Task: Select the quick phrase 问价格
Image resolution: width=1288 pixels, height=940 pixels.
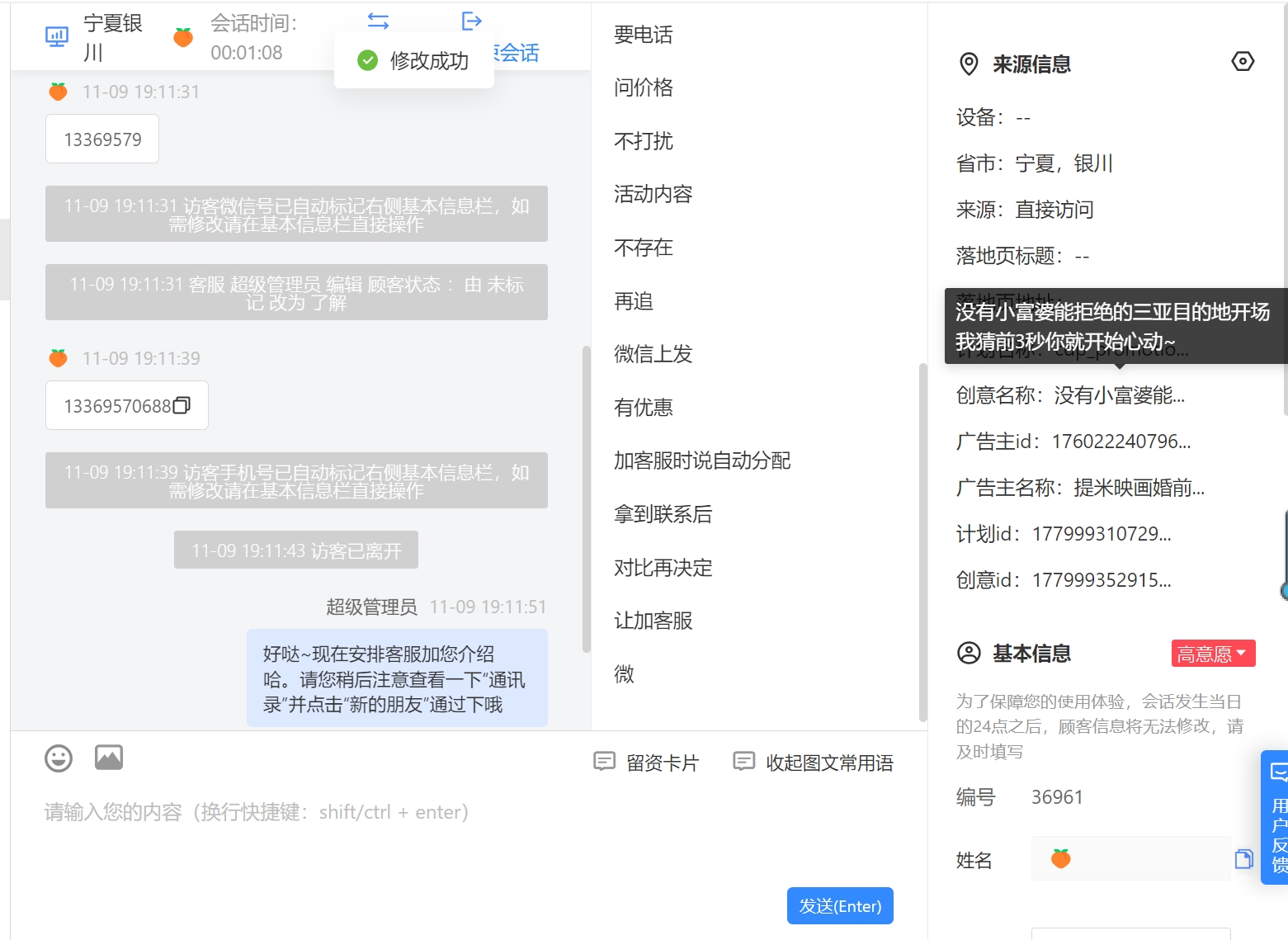Action: [x=644, y=87]
